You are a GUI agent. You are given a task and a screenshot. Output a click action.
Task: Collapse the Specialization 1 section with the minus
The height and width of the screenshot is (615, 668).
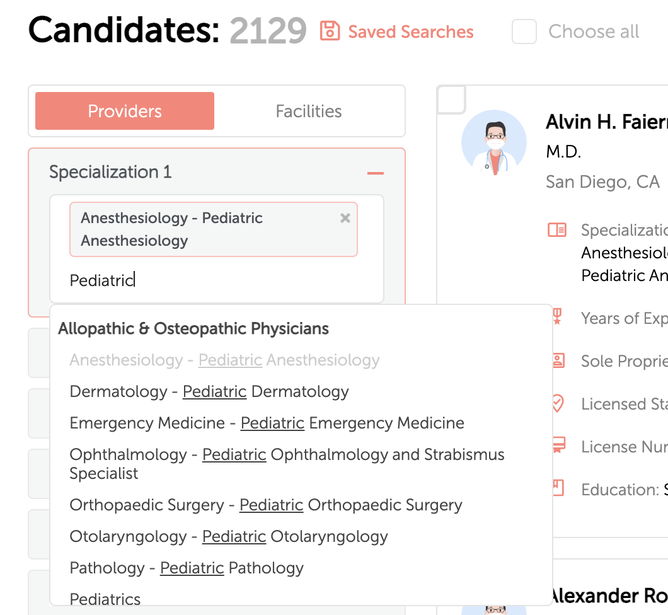click(x=375, y=173)
